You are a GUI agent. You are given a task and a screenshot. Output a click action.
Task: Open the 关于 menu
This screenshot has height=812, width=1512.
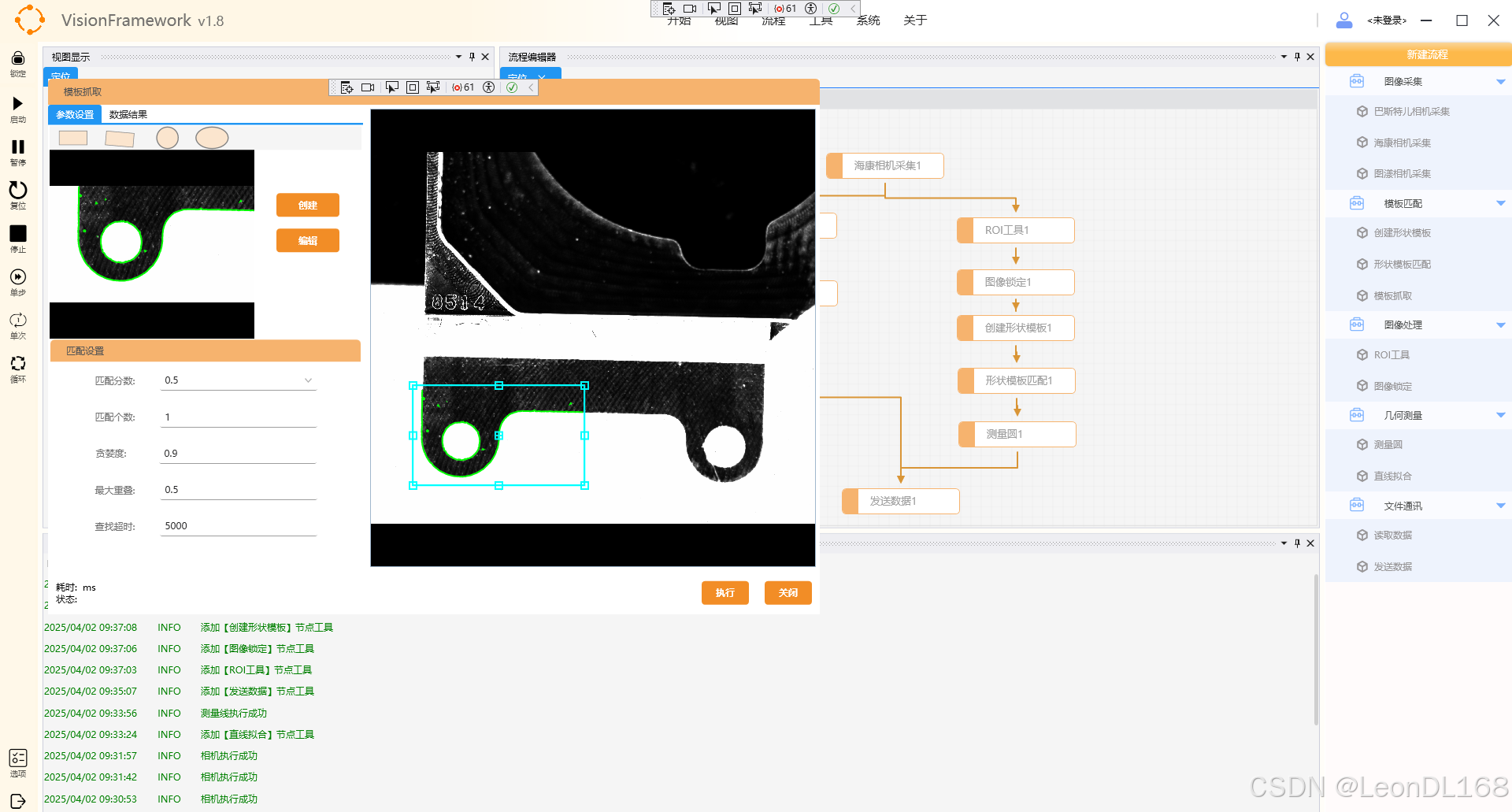(x=915, y=20)
